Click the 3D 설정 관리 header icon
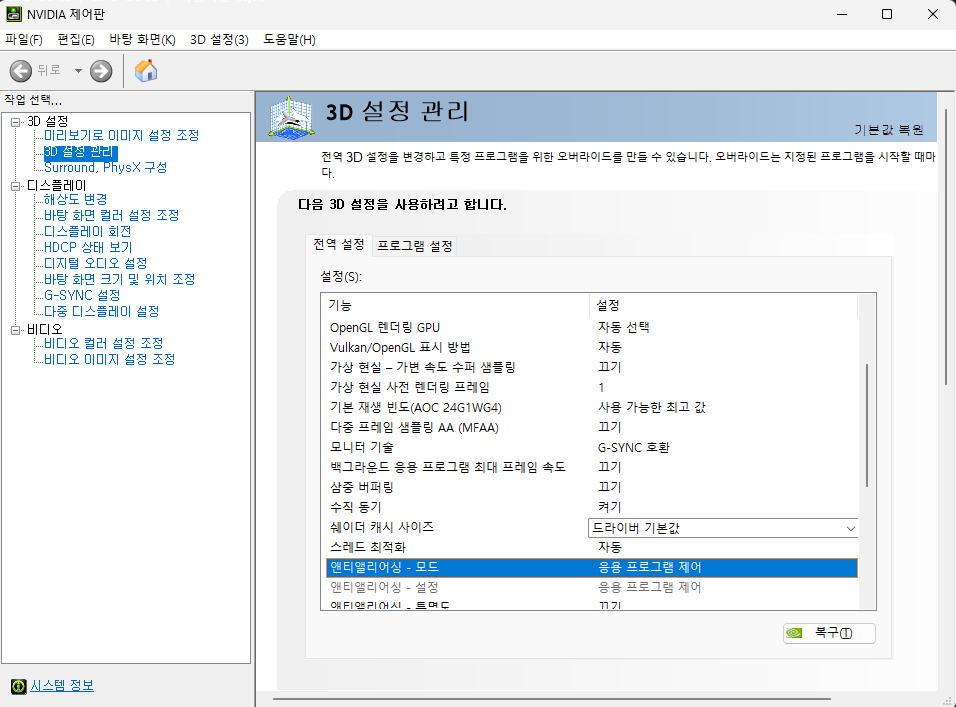The height and width of the screenshot is (707, 956). [x=292, y=117]
